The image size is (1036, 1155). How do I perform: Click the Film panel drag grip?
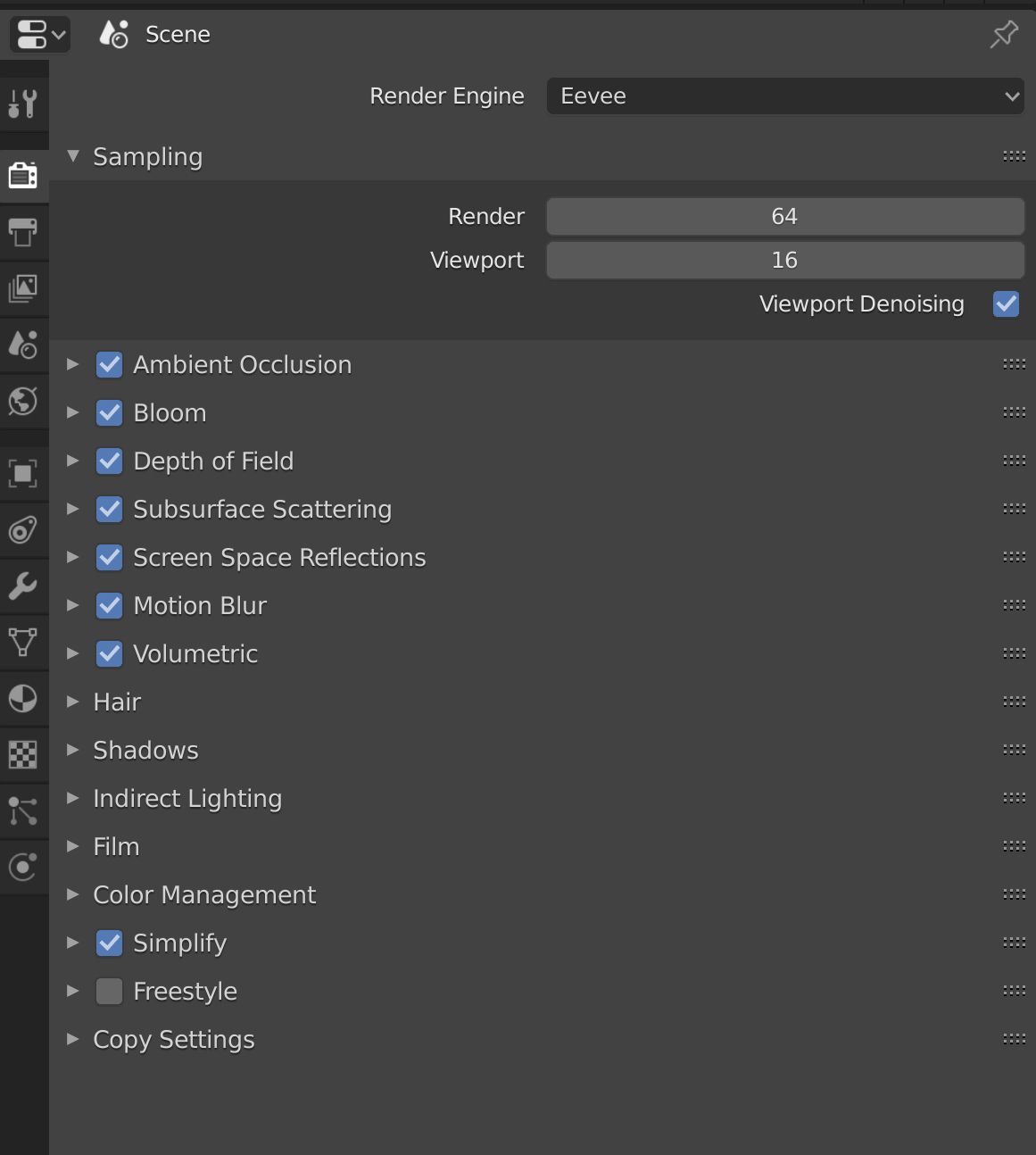pyautogui.click(x=1015, y=846)
